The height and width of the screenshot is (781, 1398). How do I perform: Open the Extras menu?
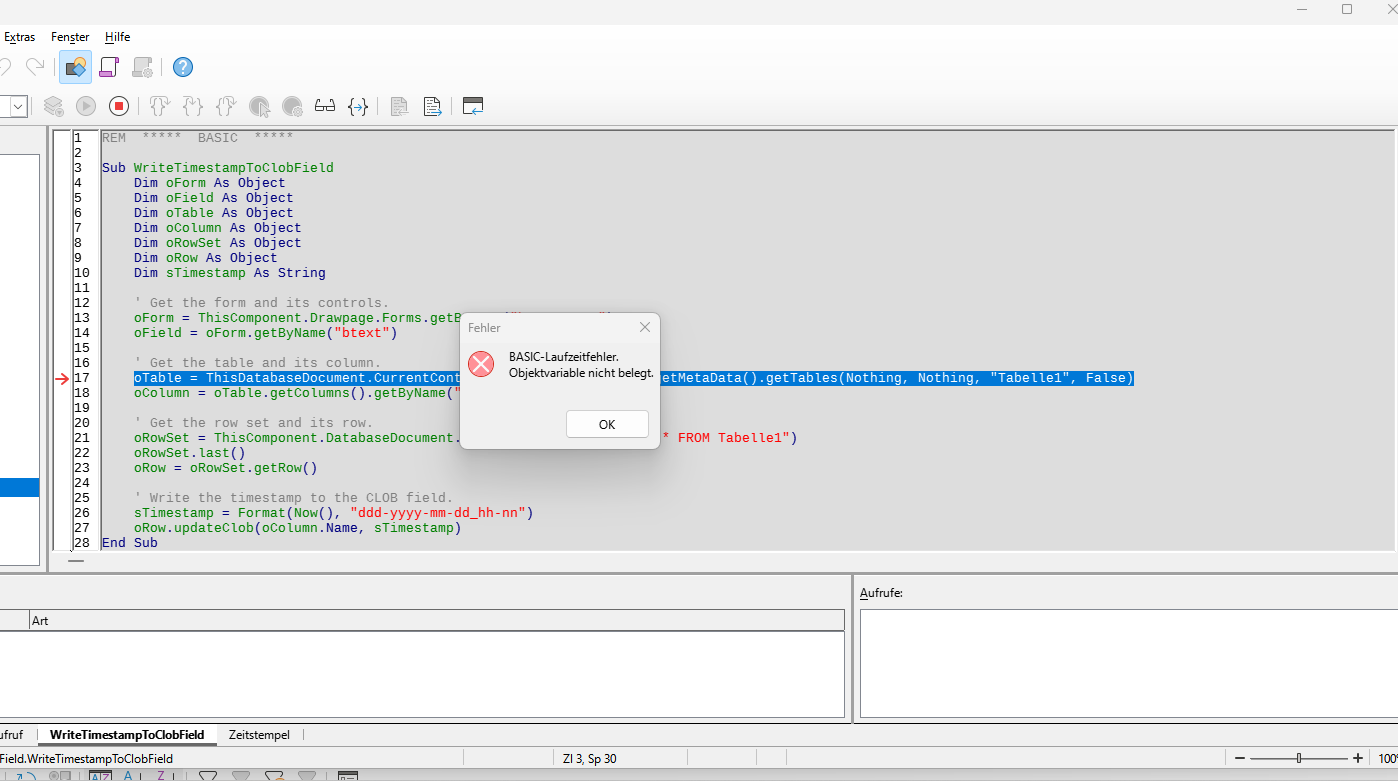coord(19,37)
